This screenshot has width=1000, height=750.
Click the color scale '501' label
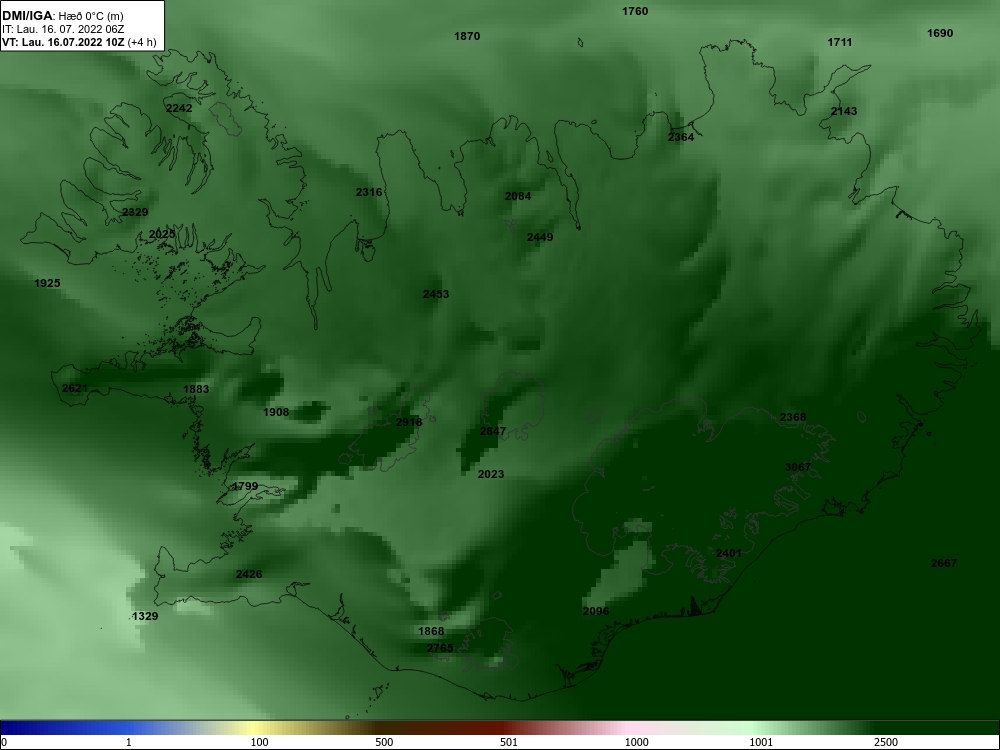point(509,742)
